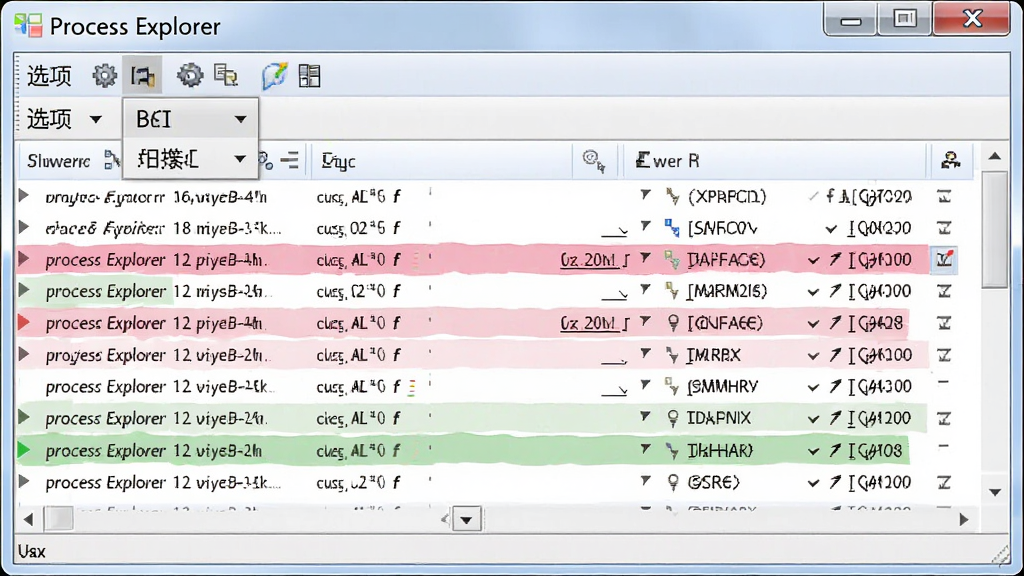Click the horizontal scrollbar right arrow
This screenshot has width=1024, height=576.
(x=964, y=520)
